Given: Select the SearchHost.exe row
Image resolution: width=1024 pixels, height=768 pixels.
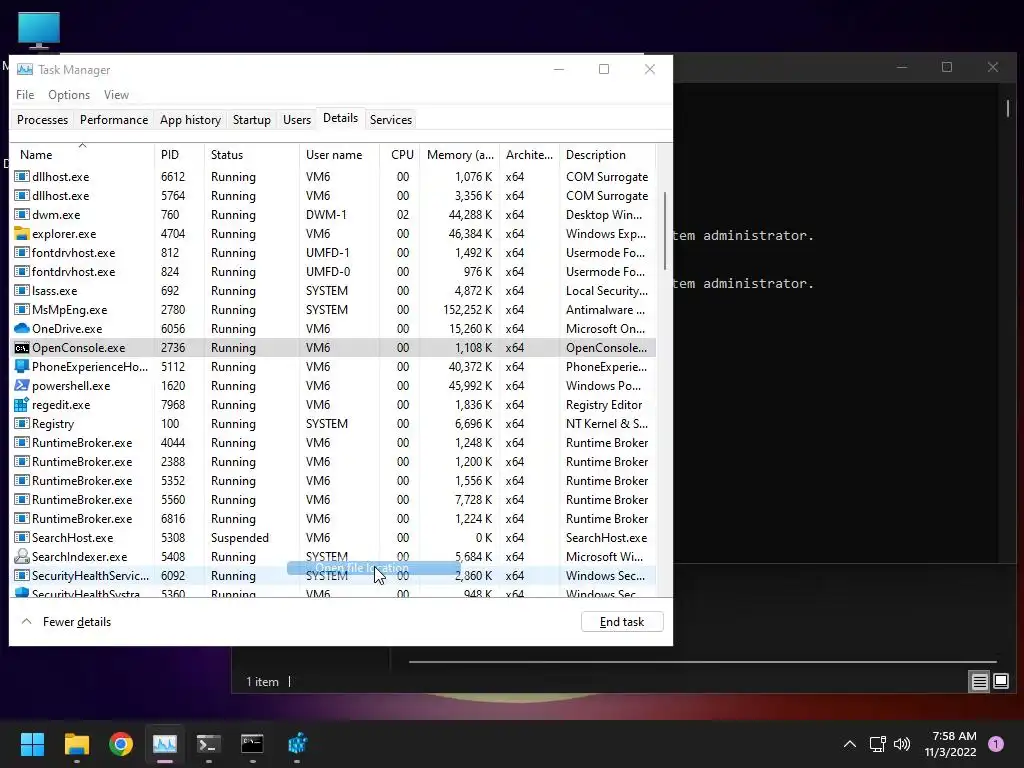Looking at the screenshot, I should point(333,537).
